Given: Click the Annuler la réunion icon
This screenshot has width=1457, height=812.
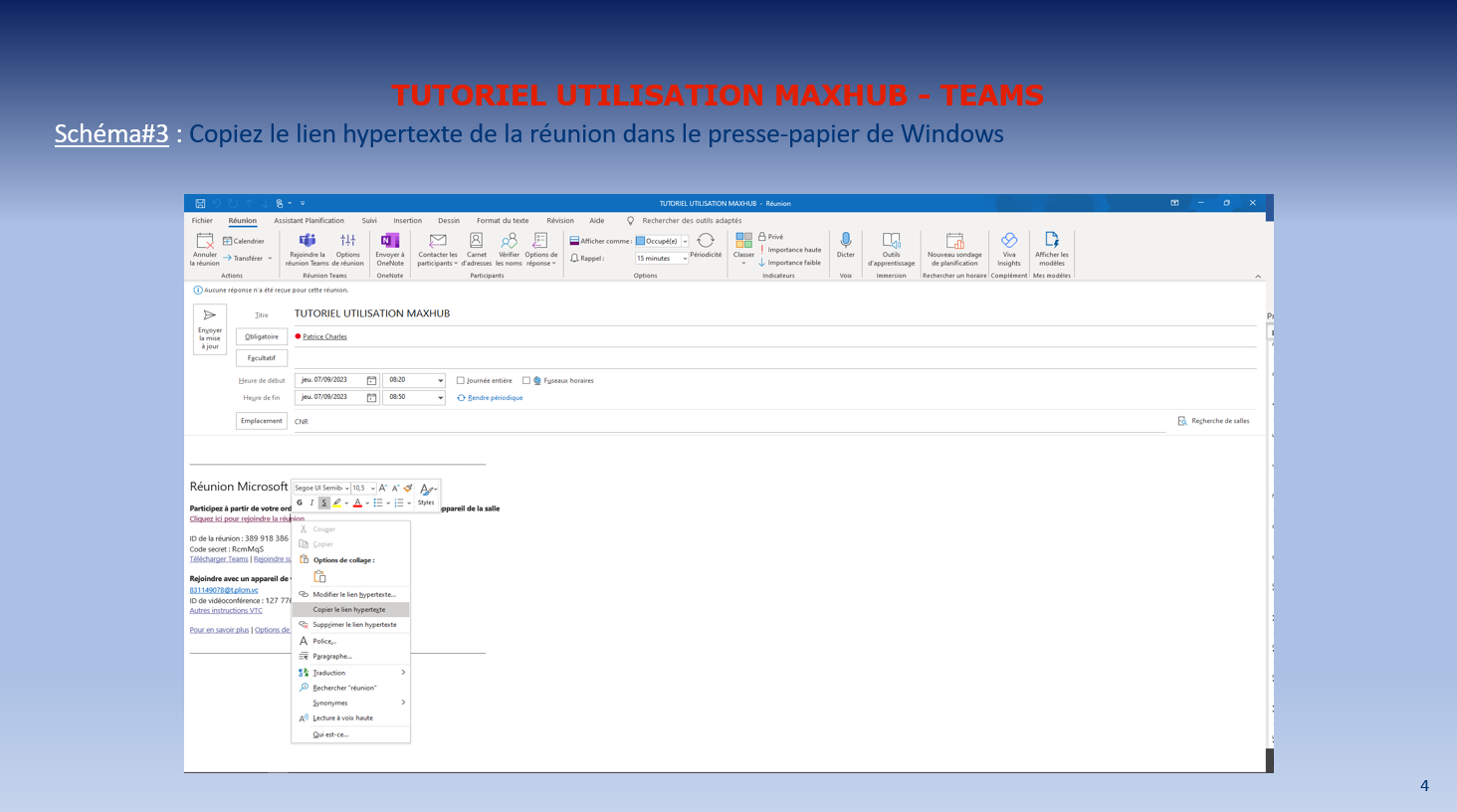Looking at the screenshot, I should (205, 241).
